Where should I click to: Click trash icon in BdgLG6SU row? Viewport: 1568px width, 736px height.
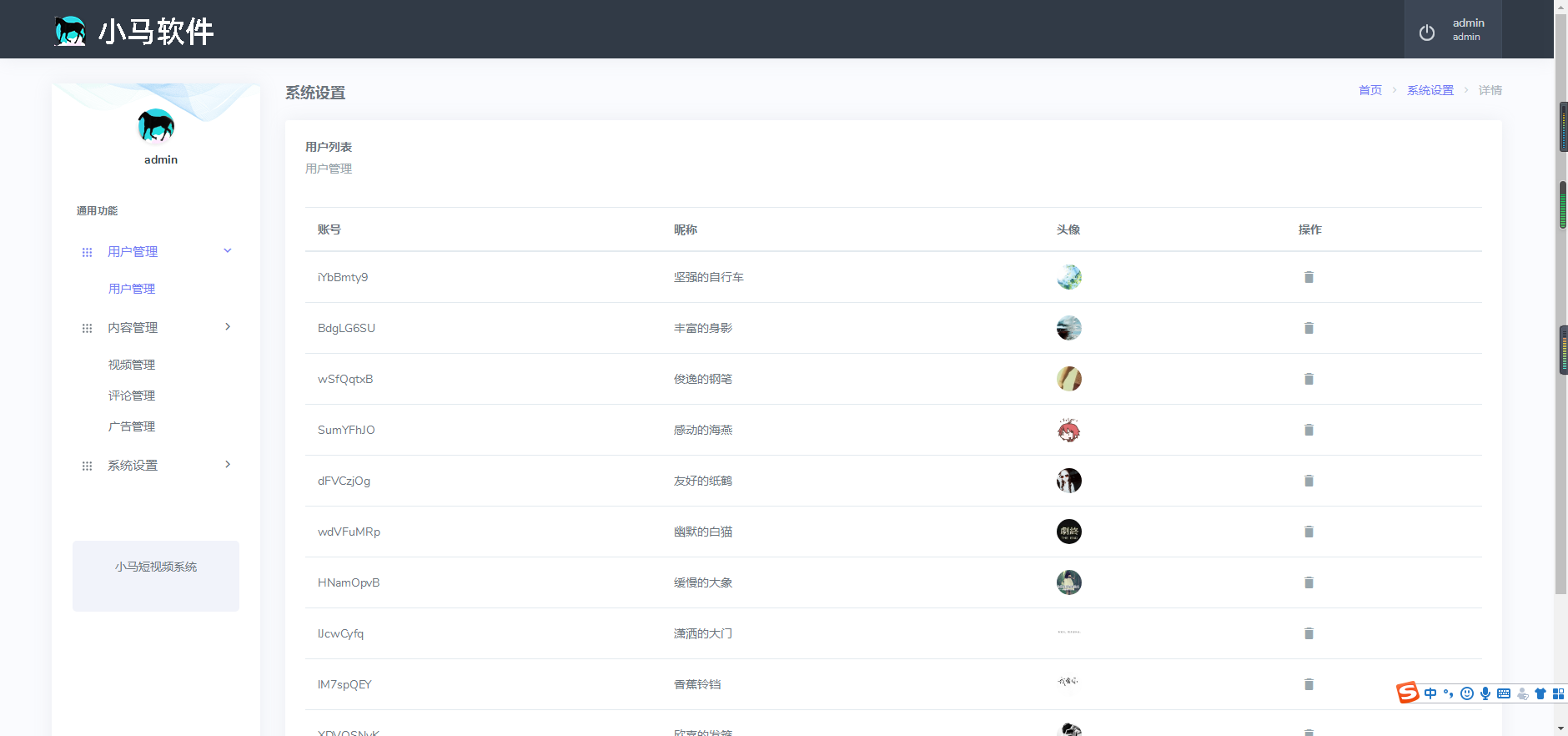1309,328
